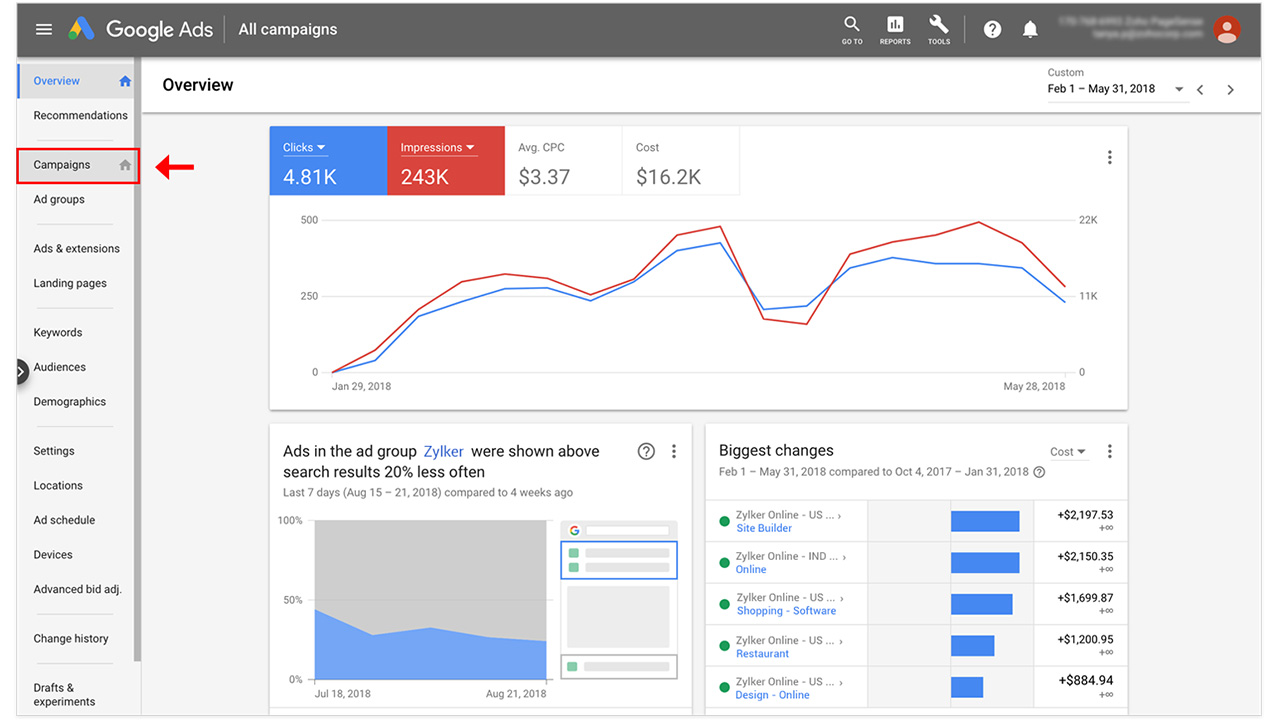The width and height of the screenshot is (1280, 720).
Task: Go to Keywords in the sidebar
Action: (58, 333)
